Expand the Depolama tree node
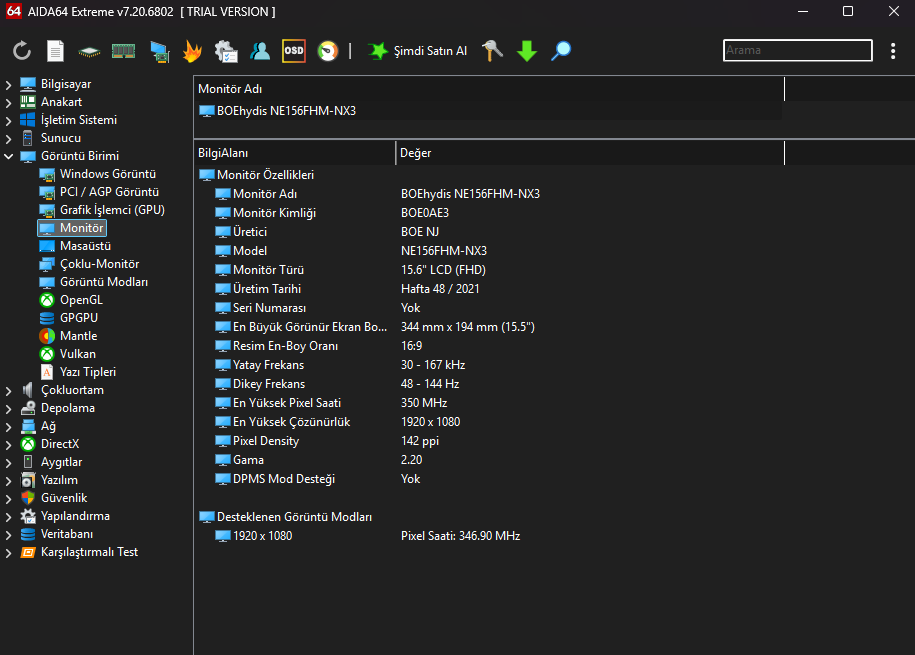This screenshot has height=655, width=915. (8, 409)
